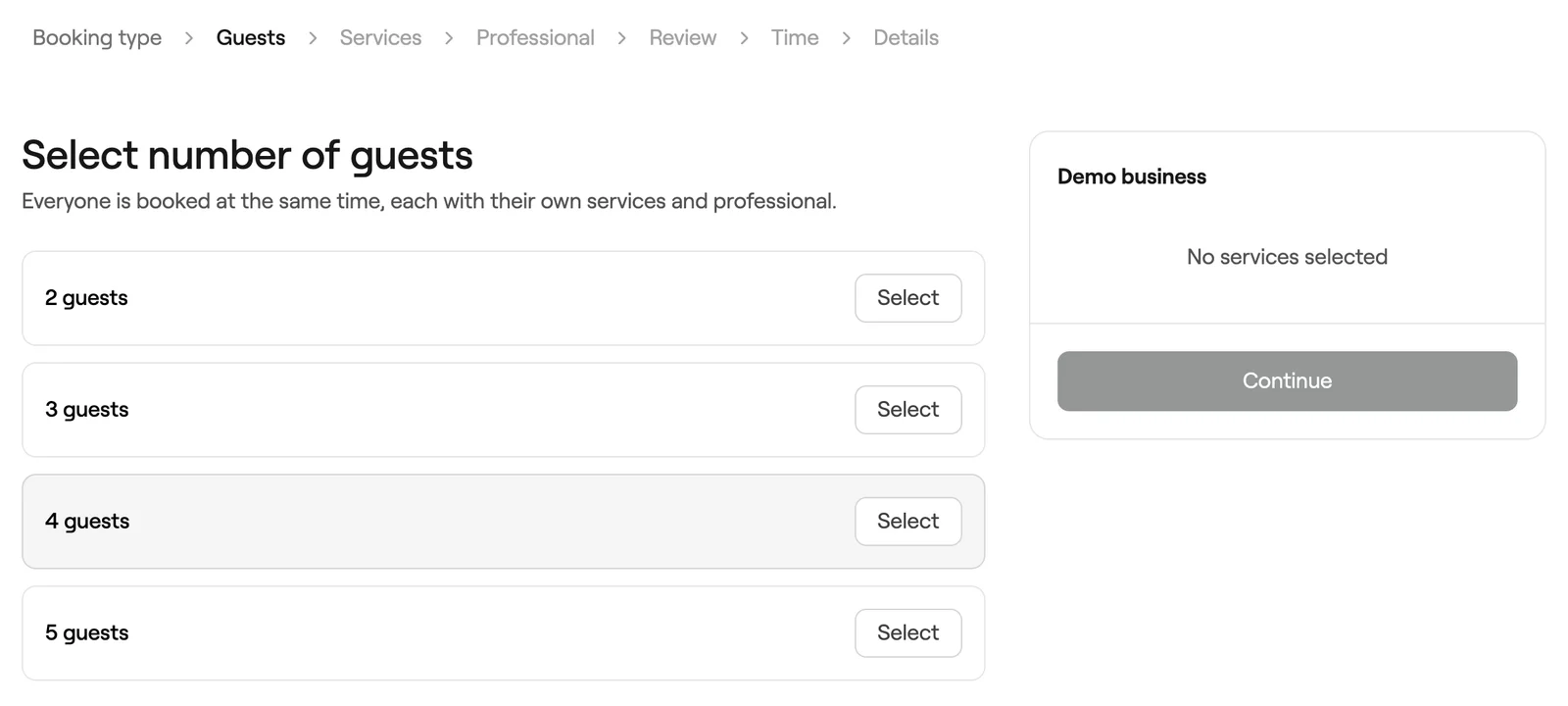
Task: Open the Details breadcrumb step
Action: click(906, 37)
